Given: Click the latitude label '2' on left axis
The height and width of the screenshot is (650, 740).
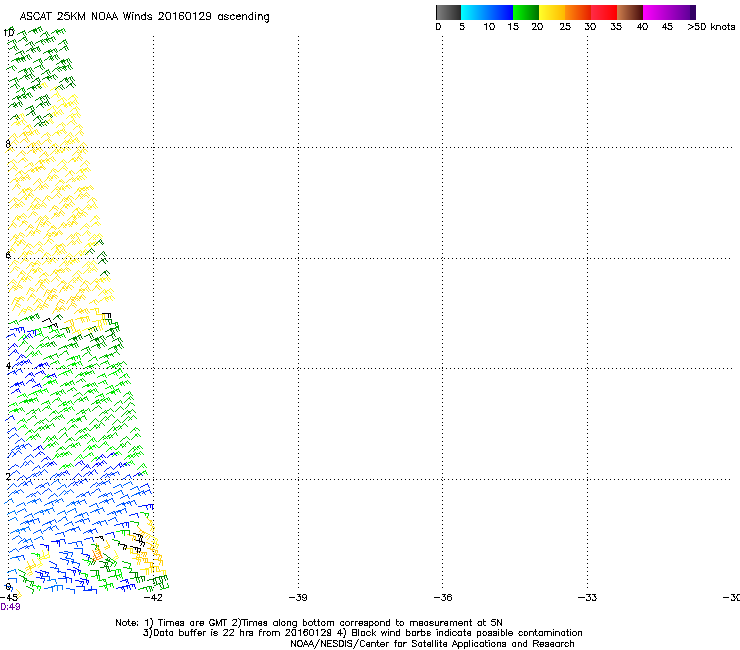Looking at the screenshot, I should coord(8,477).
